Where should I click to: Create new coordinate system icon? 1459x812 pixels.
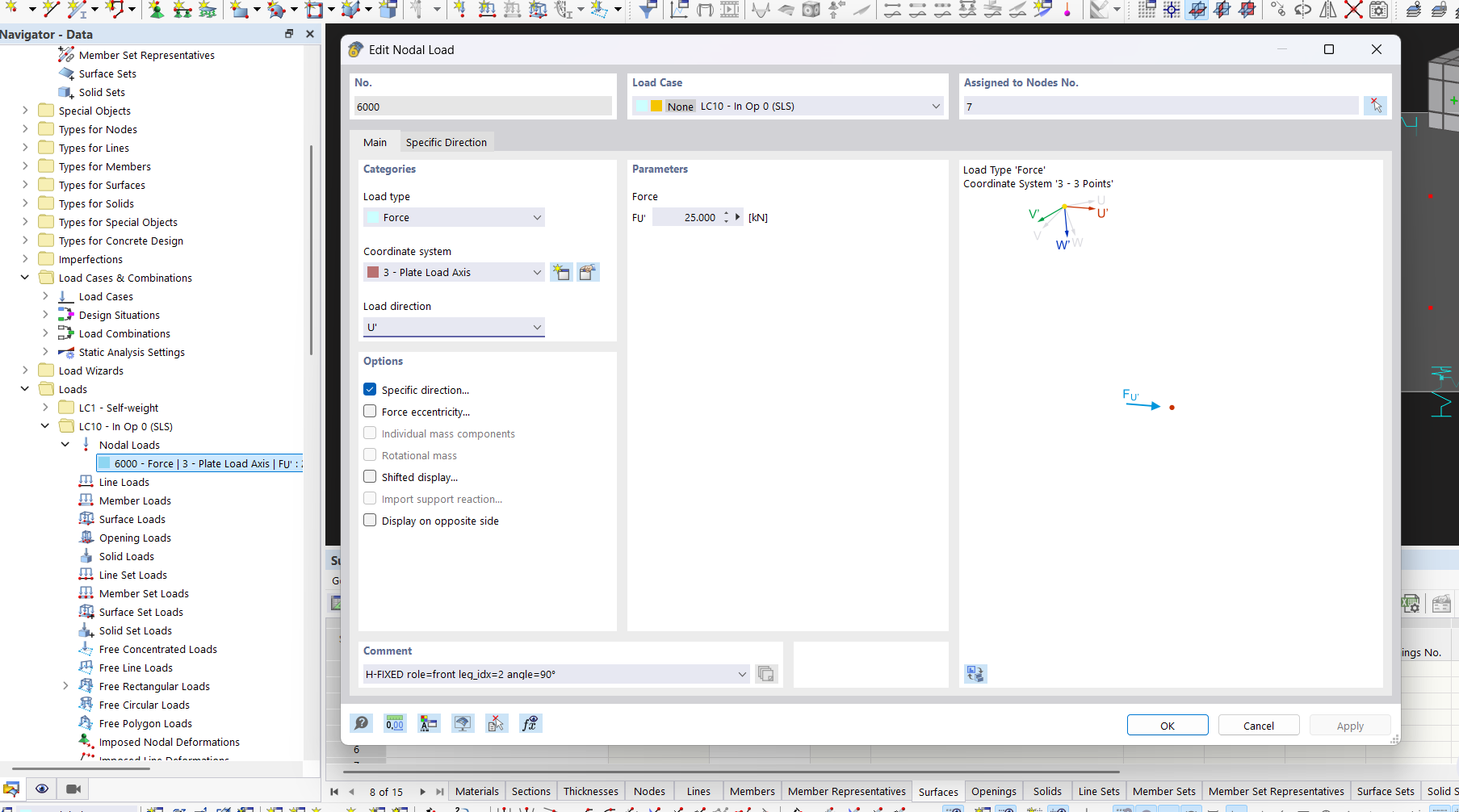[561, 273]
